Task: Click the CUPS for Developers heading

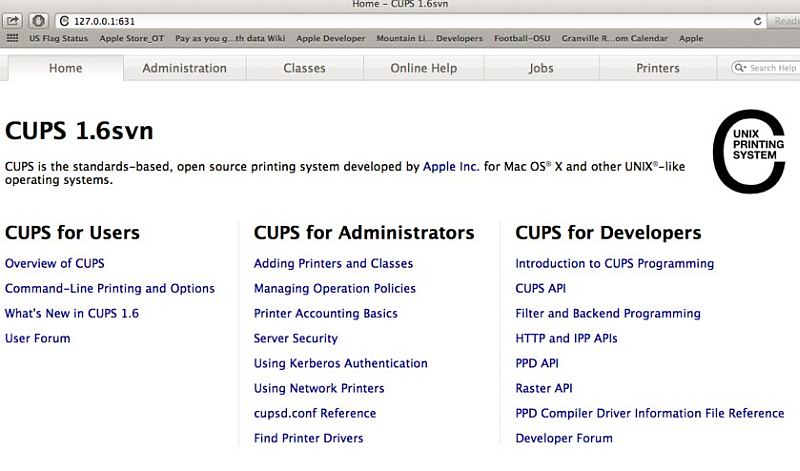Action: tap(608, 233)
